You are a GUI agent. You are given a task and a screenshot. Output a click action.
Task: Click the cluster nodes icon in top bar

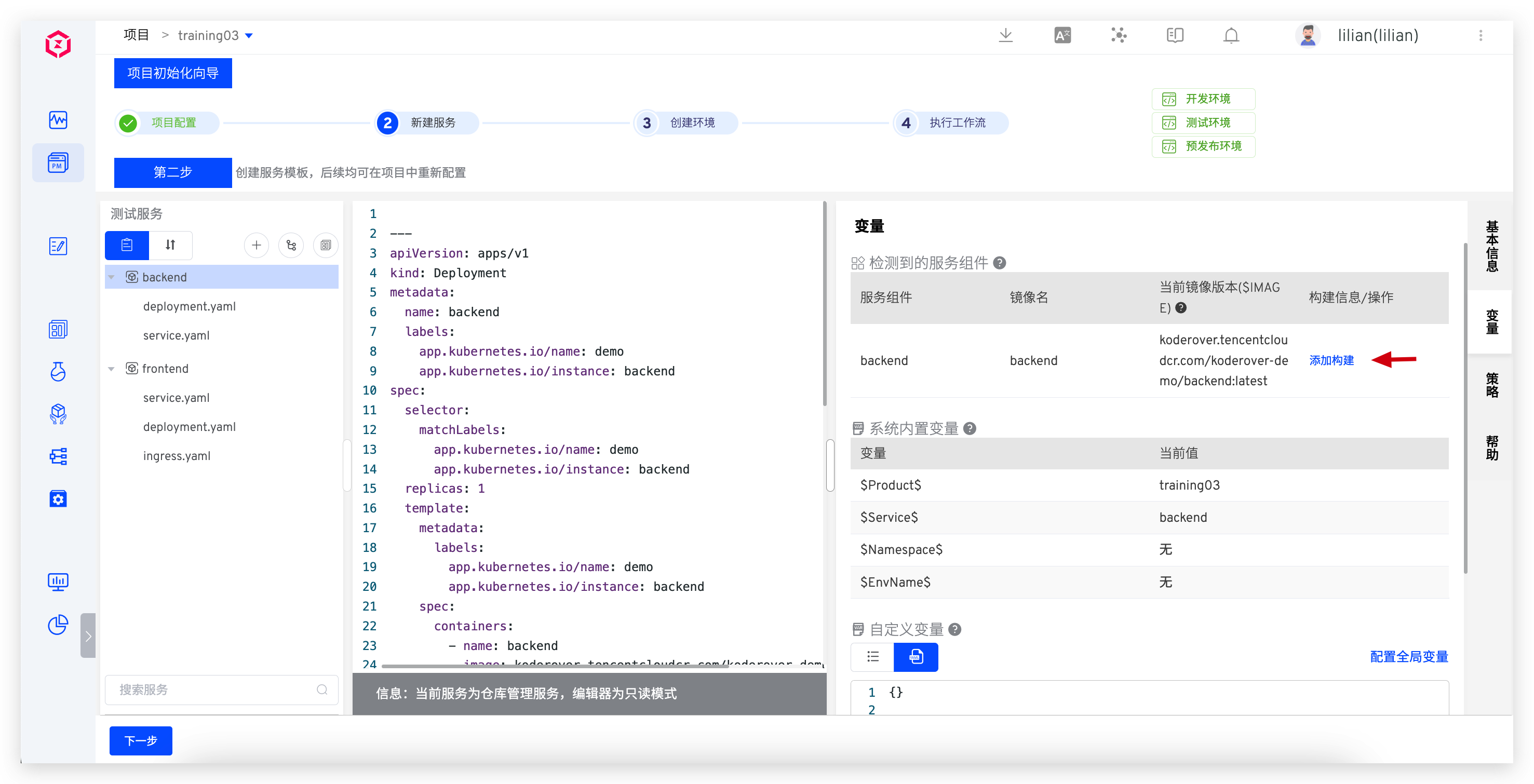[1119, 35]
